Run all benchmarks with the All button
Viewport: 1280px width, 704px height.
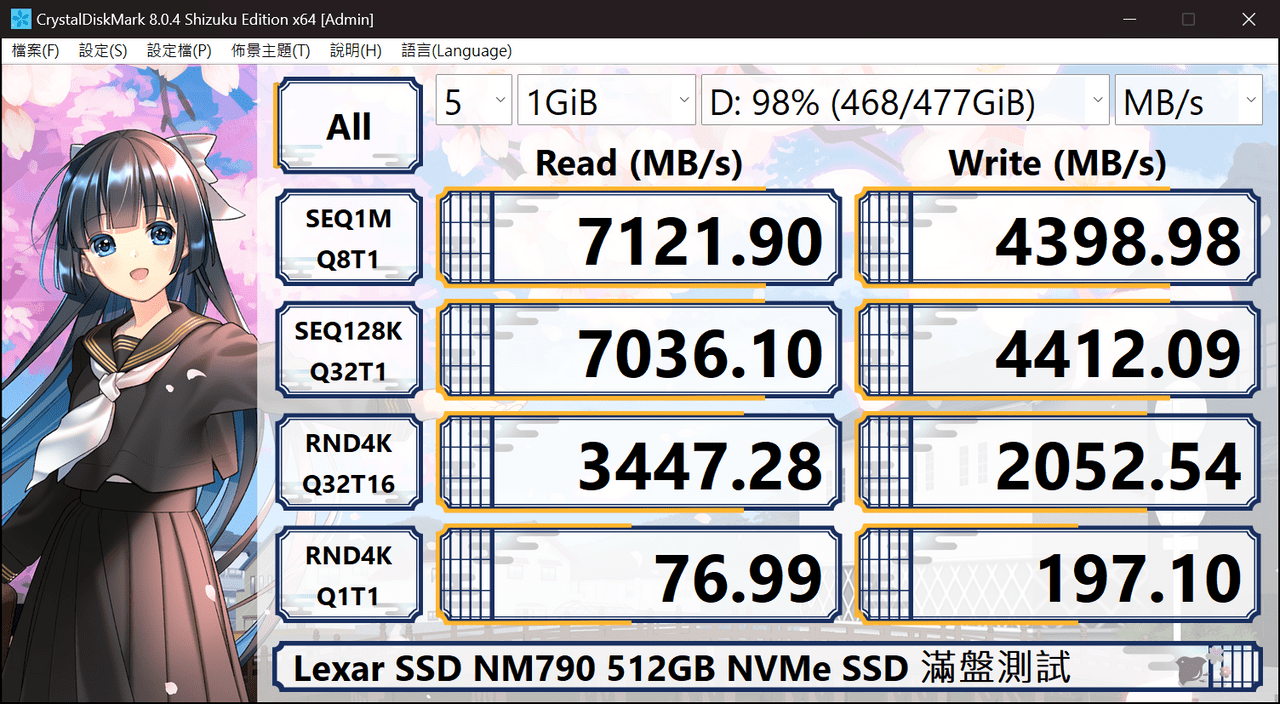[x=348, y=126]
